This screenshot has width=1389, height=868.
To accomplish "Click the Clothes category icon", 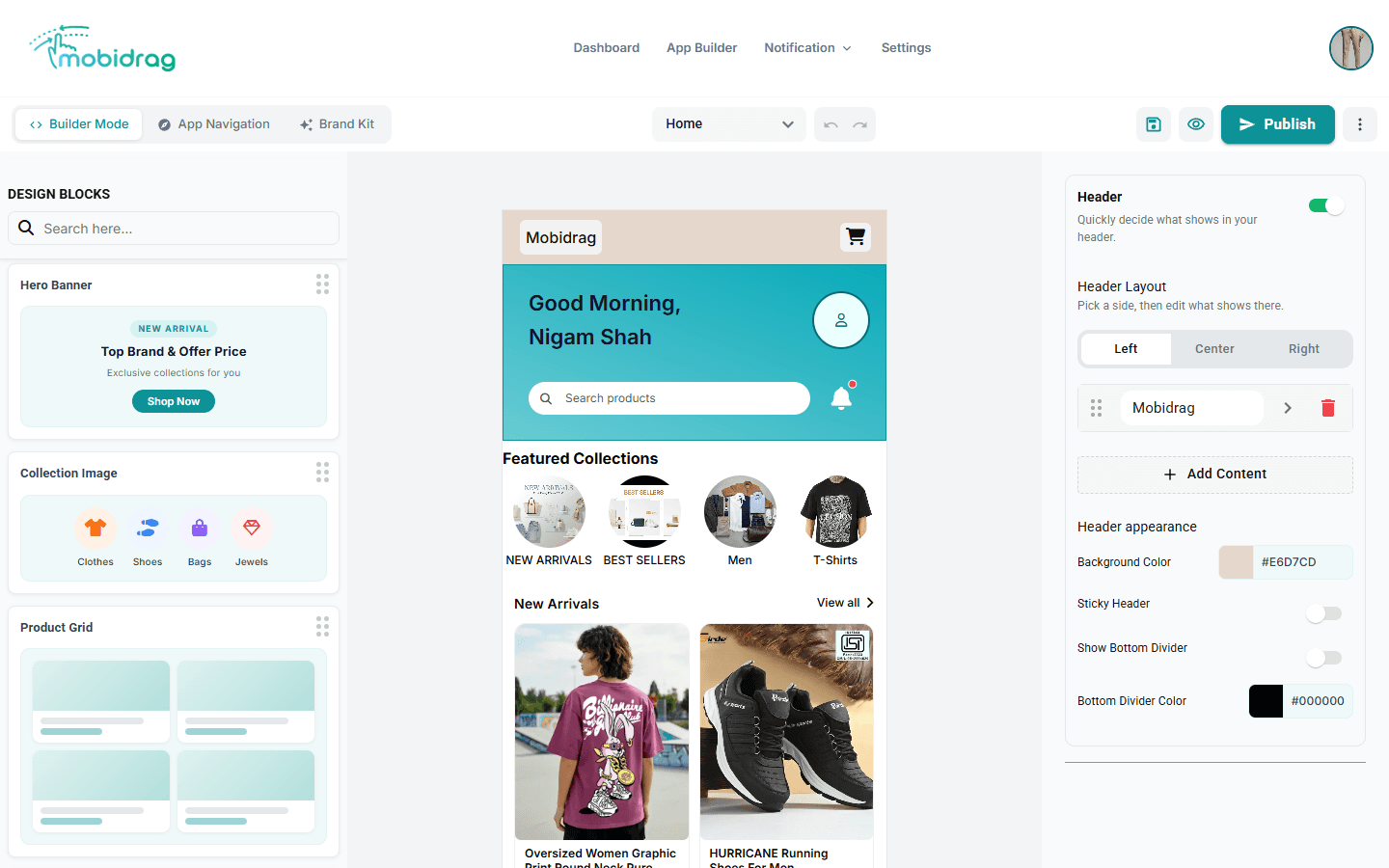I will coord(95,528).
